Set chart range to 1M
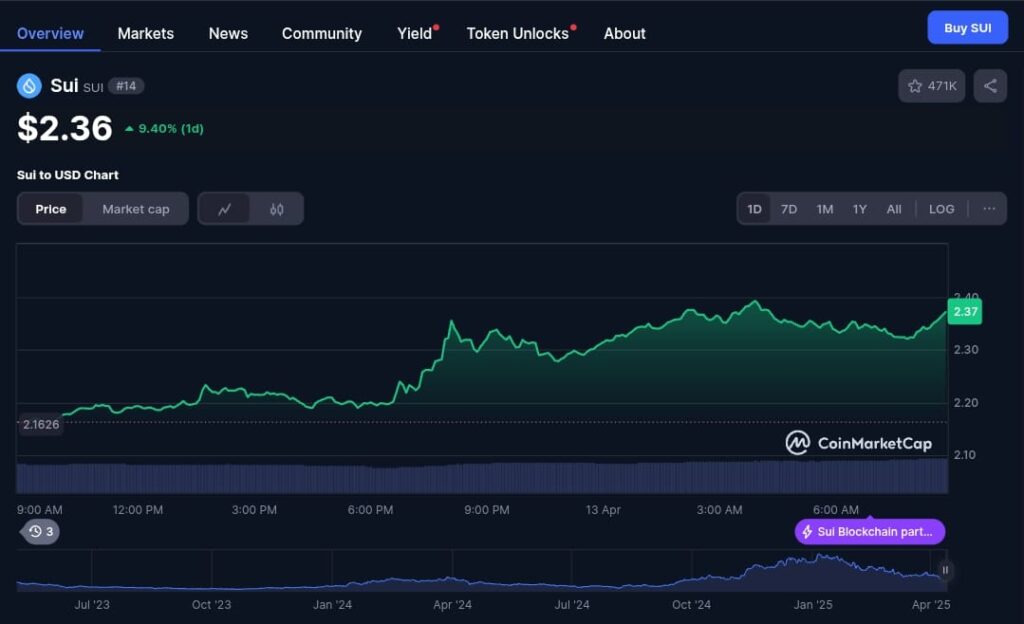 tap(825, 209)
